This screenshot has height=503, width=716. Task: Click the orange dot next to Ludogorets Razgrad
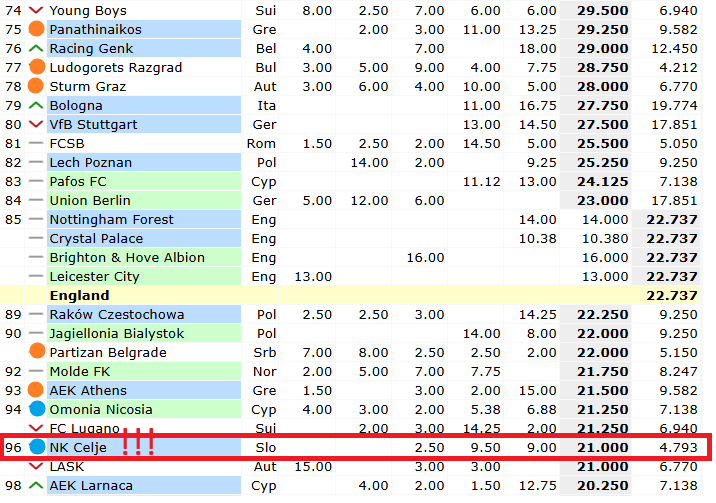coord(37,67)
